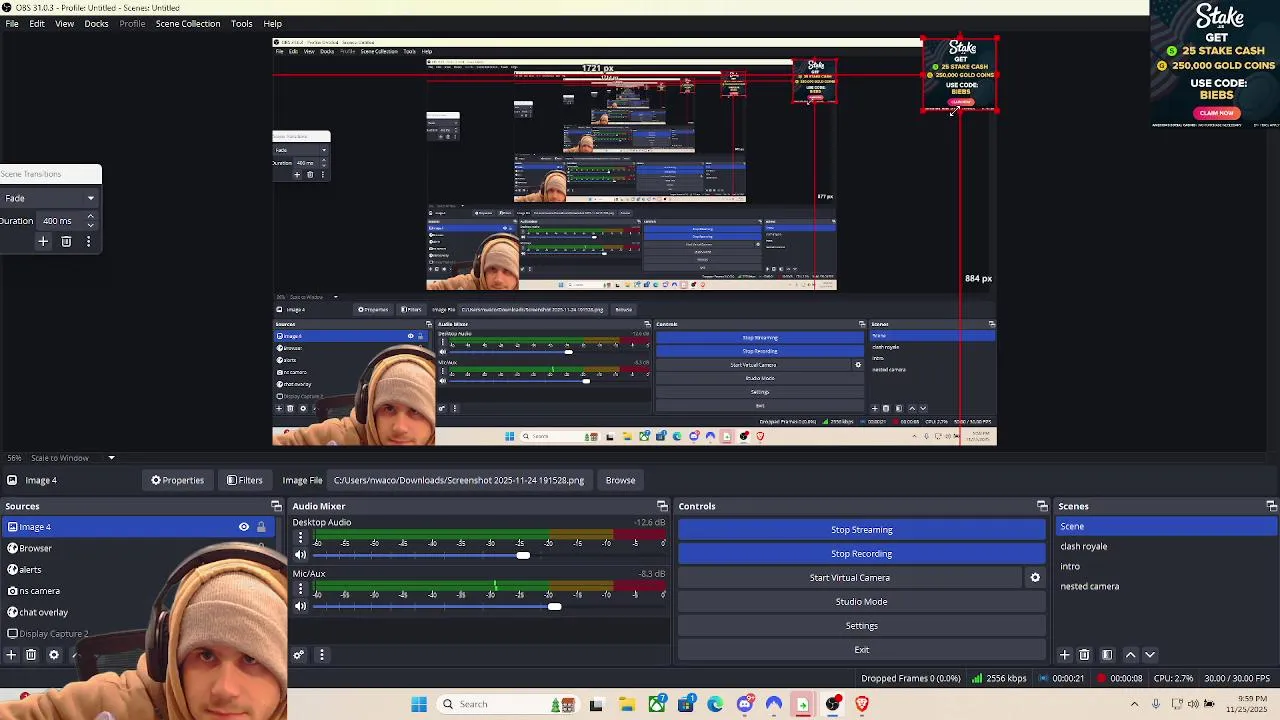Remove the transition with the Scene Transitions trash icon
1280x720 pixels.
[66, 241]
